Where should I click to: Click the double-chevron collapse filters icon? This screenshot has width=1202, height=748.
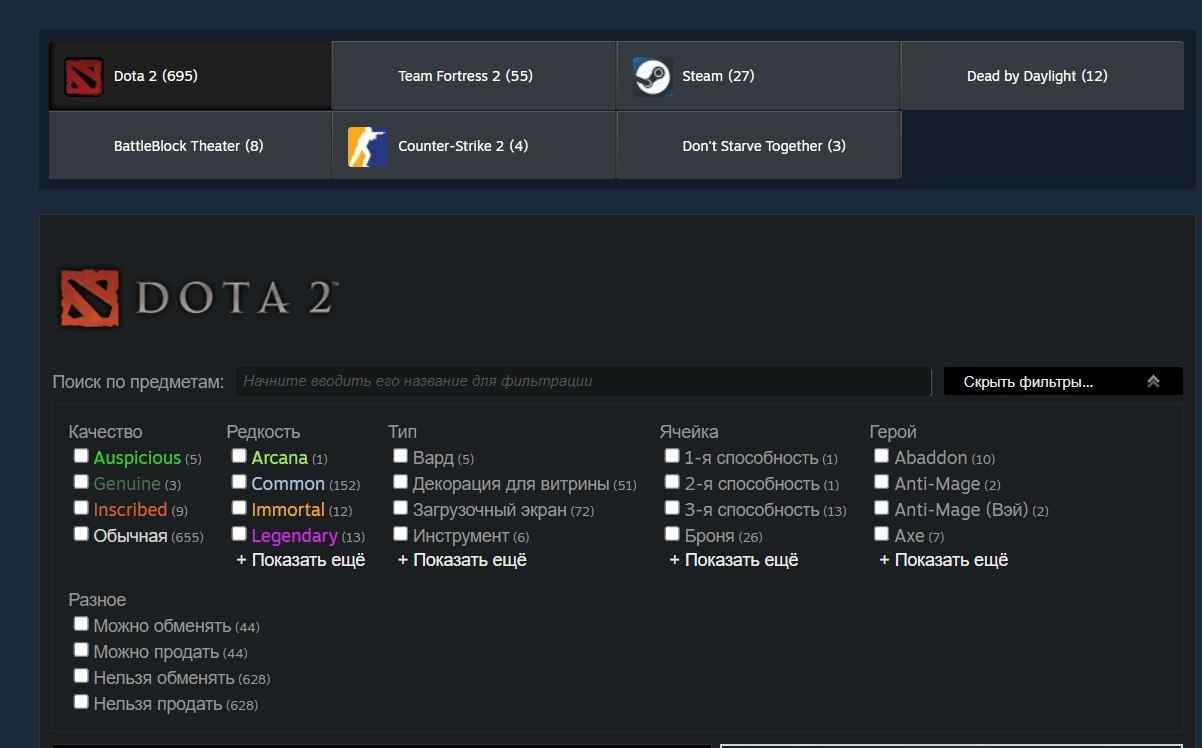pos(1153,382)
